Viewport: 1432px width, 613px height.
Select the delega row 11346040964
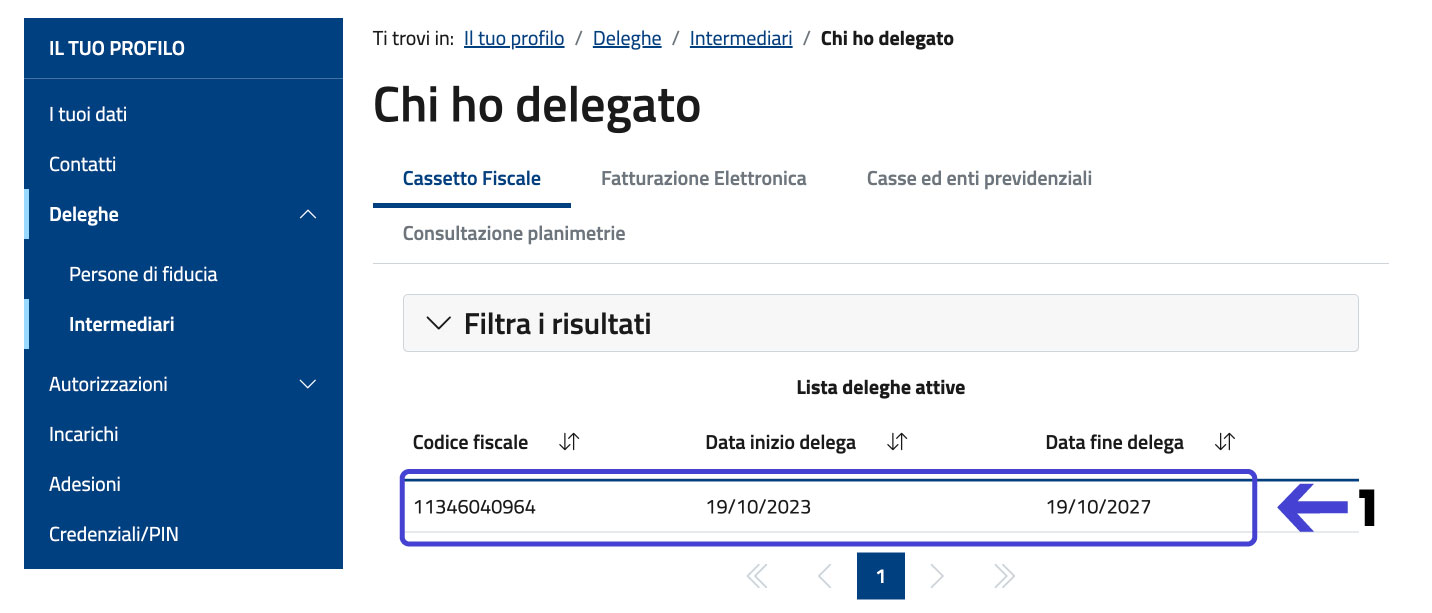(x=827, y=507)
